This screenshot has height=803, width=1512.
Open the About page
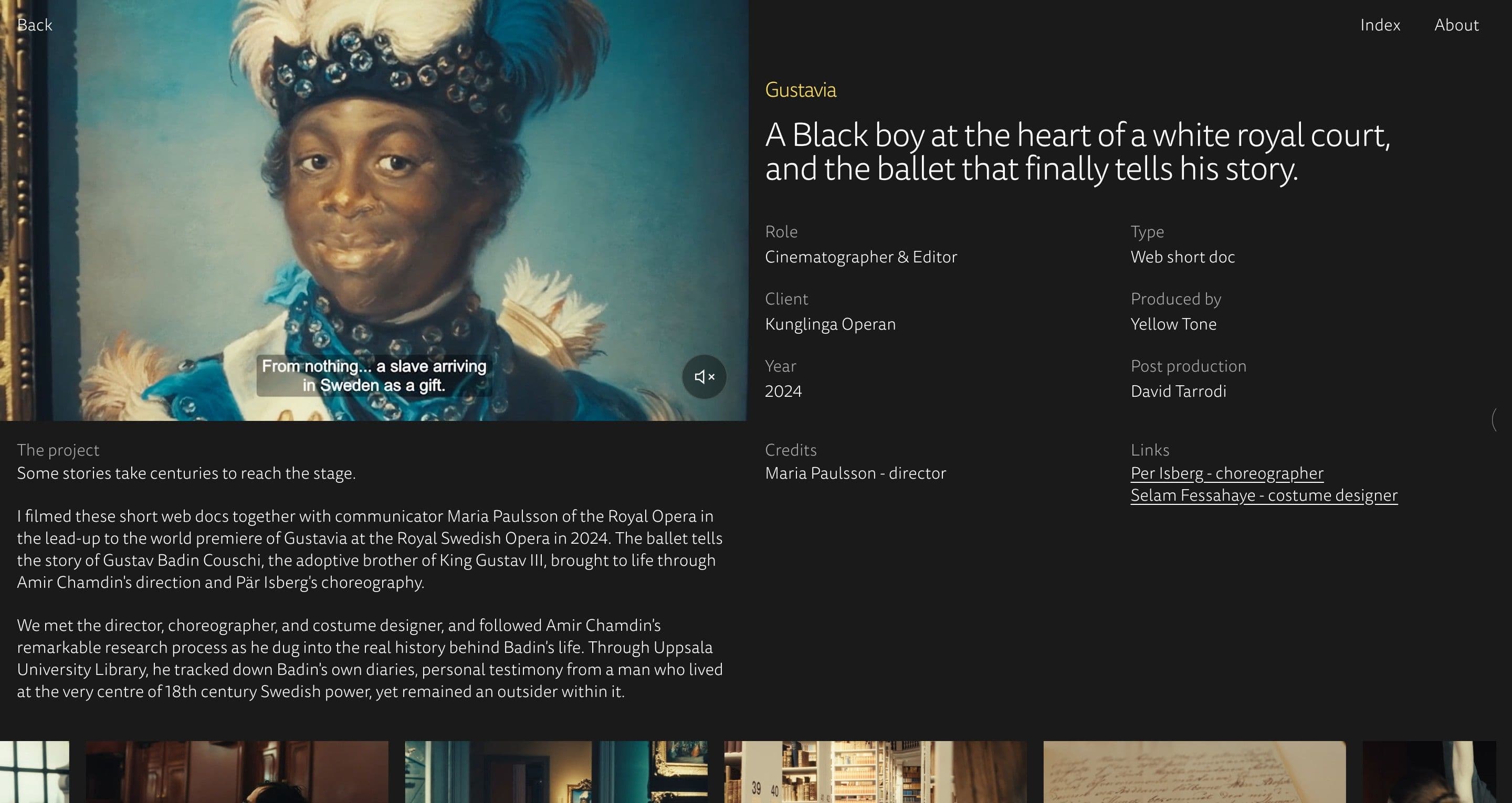click(1456, 25)
